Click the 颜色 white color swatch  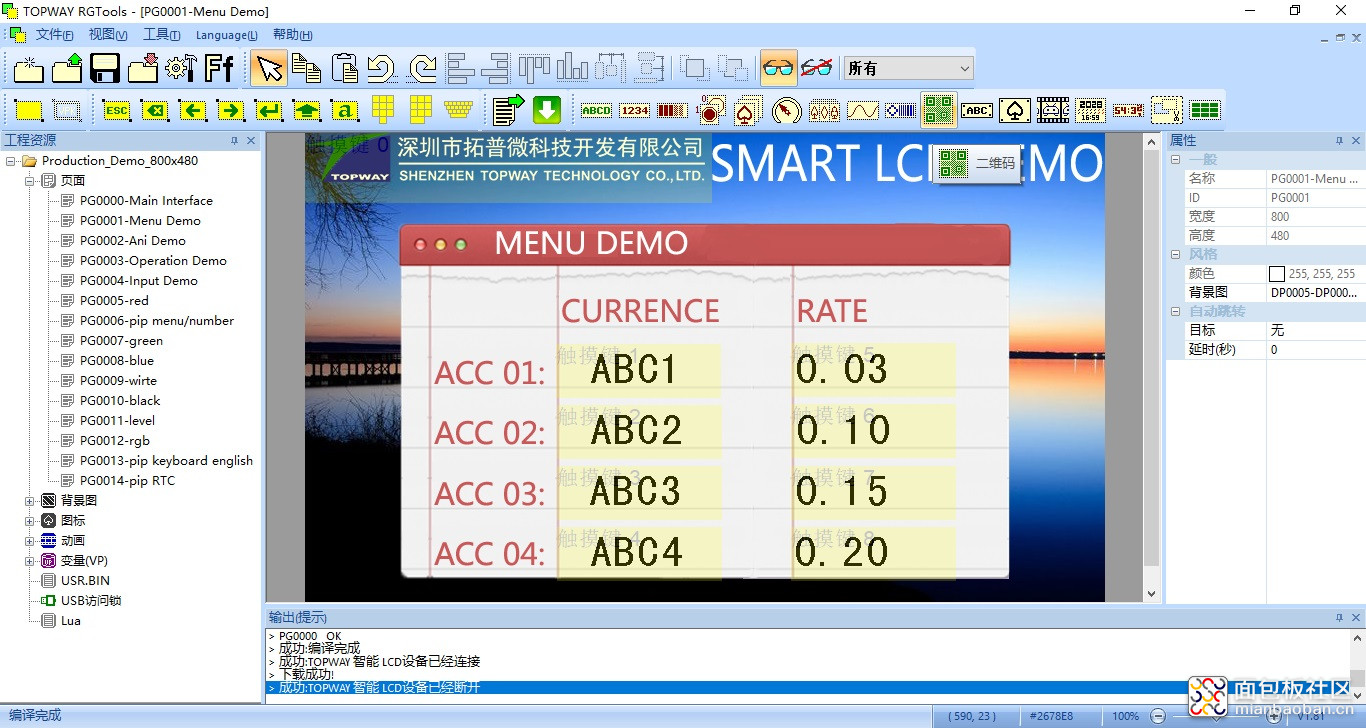pyautogui.click(x=1276, y=274)
